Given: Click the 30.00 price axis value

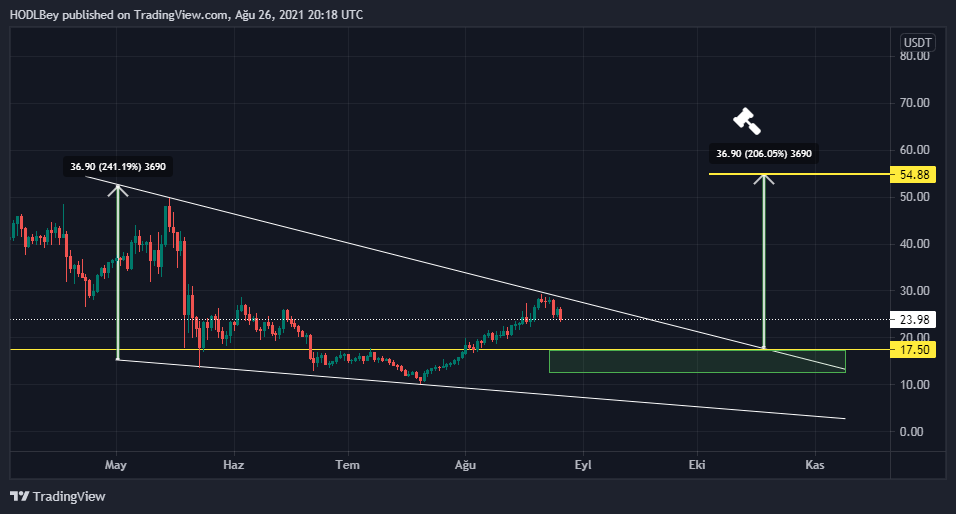Looking at the screenshot, I should tap(915, 290).
